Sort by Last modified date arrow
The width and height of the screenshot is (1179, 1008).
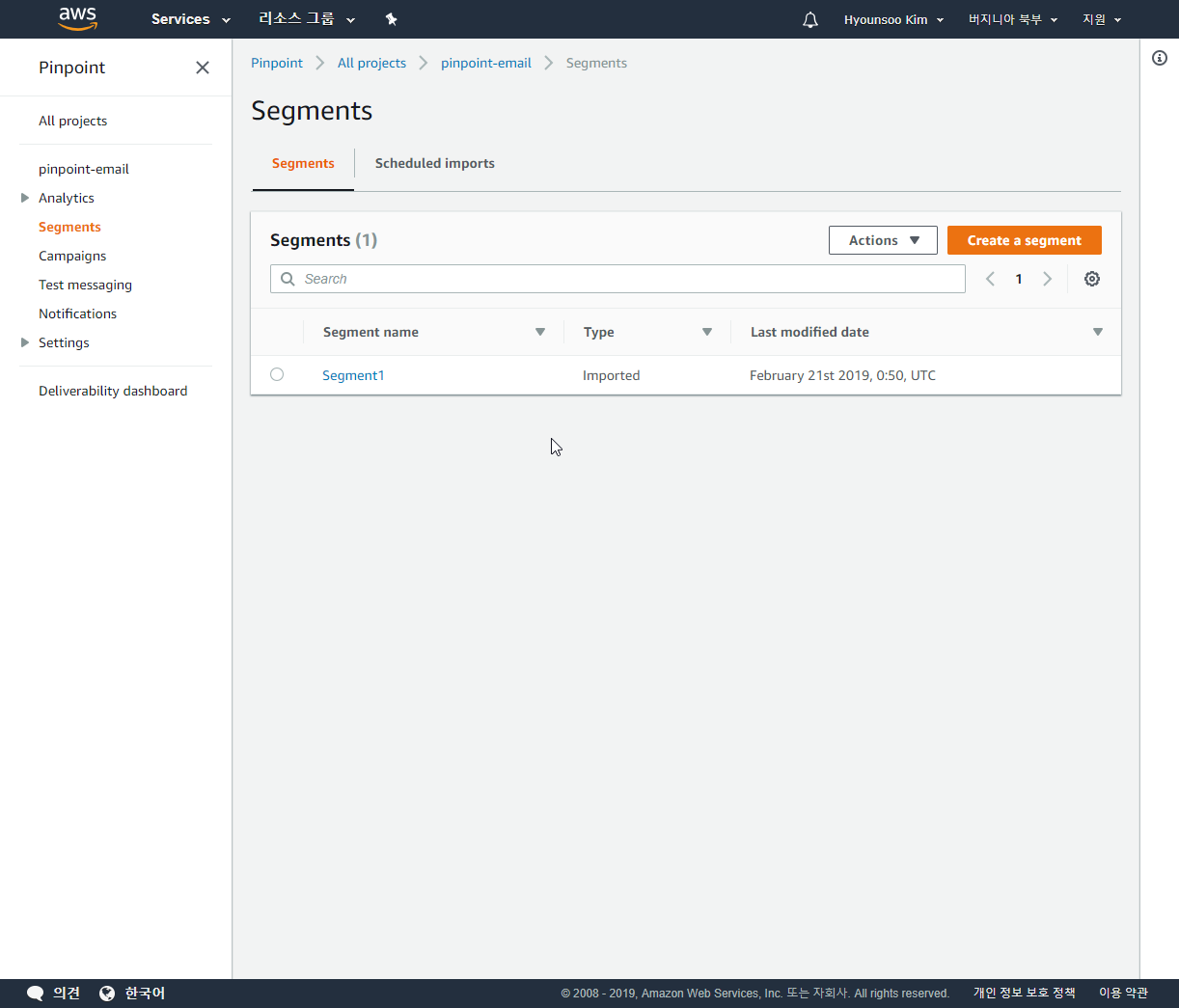(x=1098, y=332)
